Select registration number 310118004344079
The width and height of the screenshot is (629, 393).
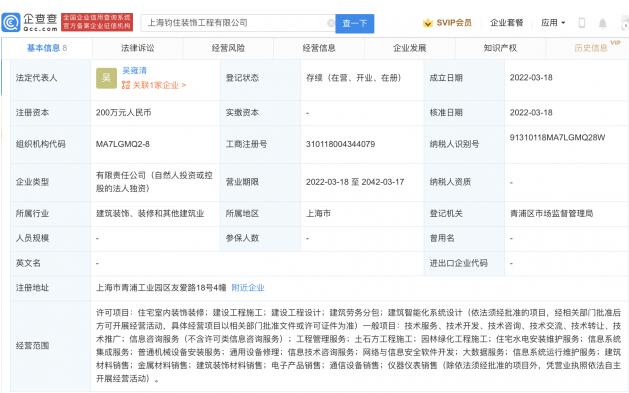click(340, 144)
